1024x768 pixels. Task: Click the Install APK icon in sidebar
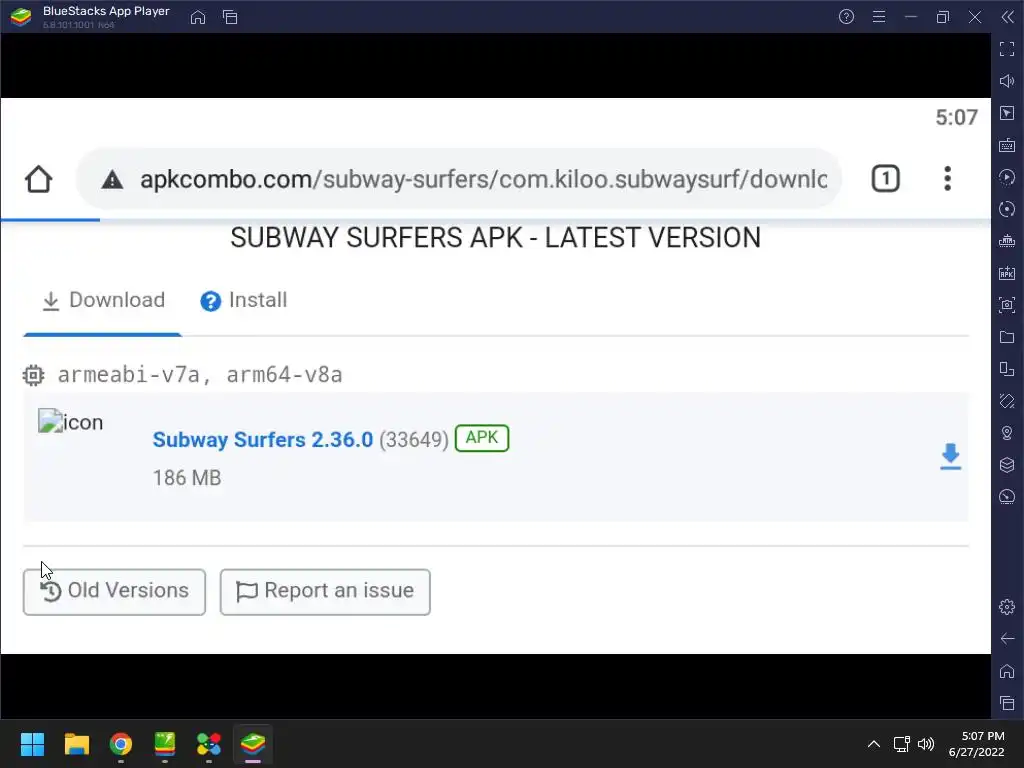pyautogui.click(x=1007, y=273)
